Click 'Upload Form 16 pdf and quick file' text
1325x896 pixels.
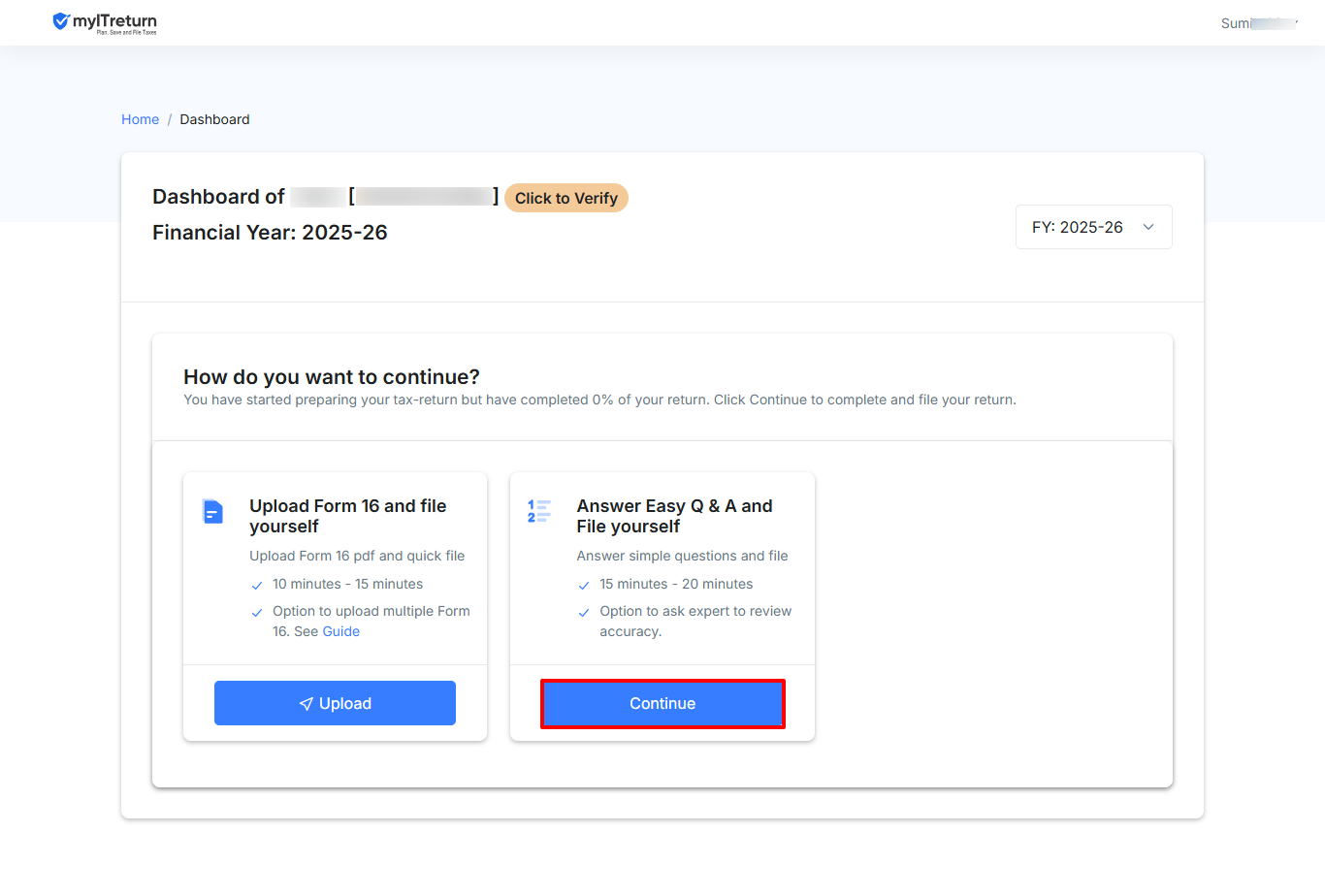pos(357,556)
